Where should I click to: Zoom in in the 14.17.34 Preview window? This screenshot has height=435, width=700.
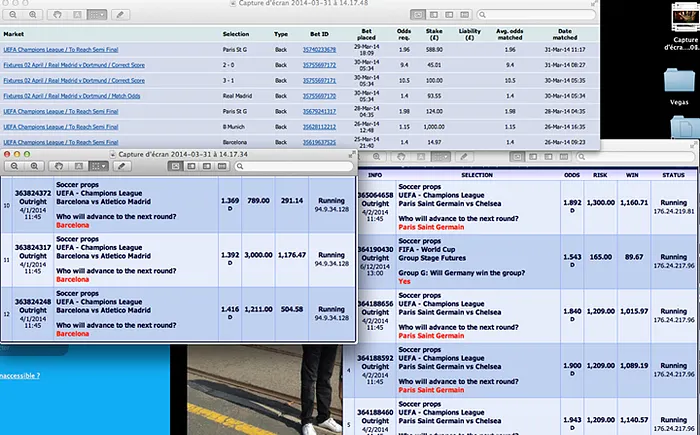click(x=34, y=166)
